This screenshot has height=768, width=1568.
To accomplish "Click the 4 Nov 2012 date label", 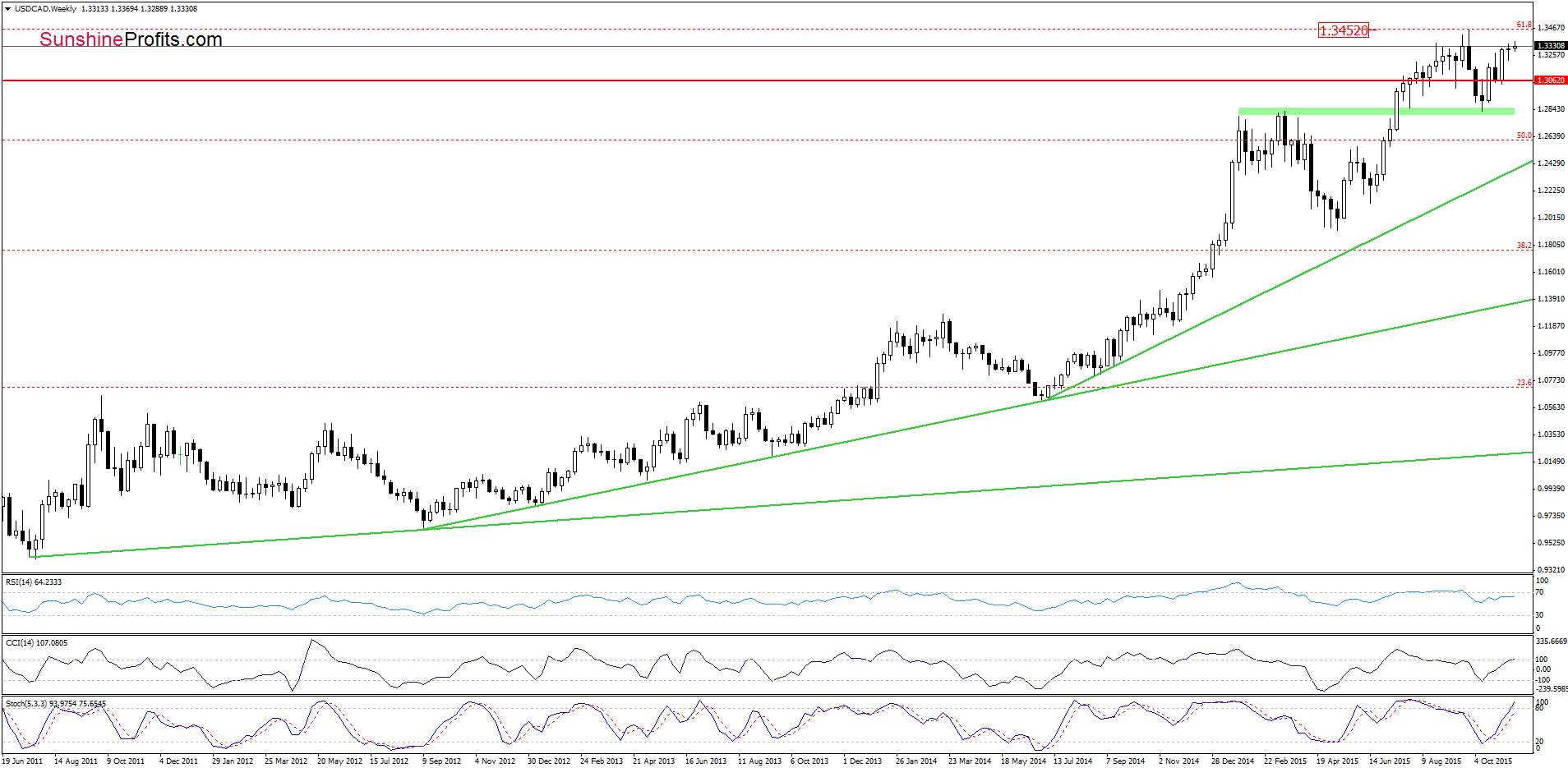I will point(495,761).
